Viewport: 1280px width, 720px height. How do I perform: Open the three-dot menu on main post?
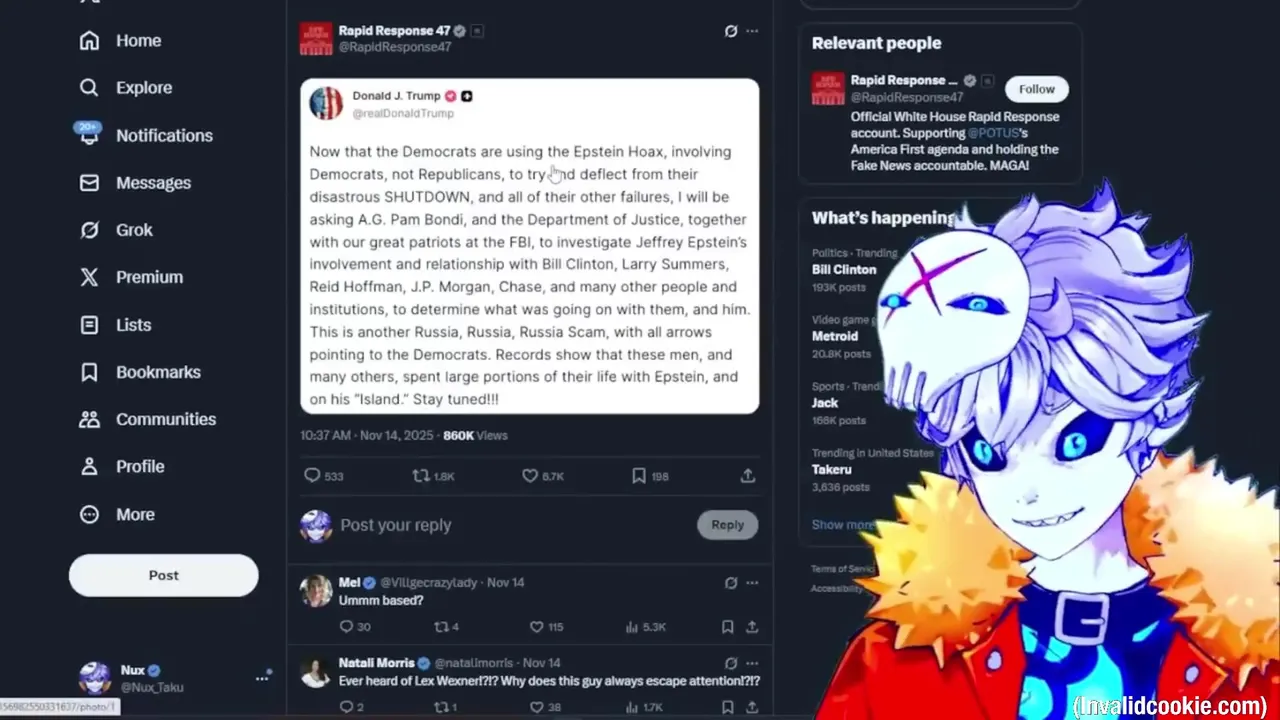tap(752, 31)
